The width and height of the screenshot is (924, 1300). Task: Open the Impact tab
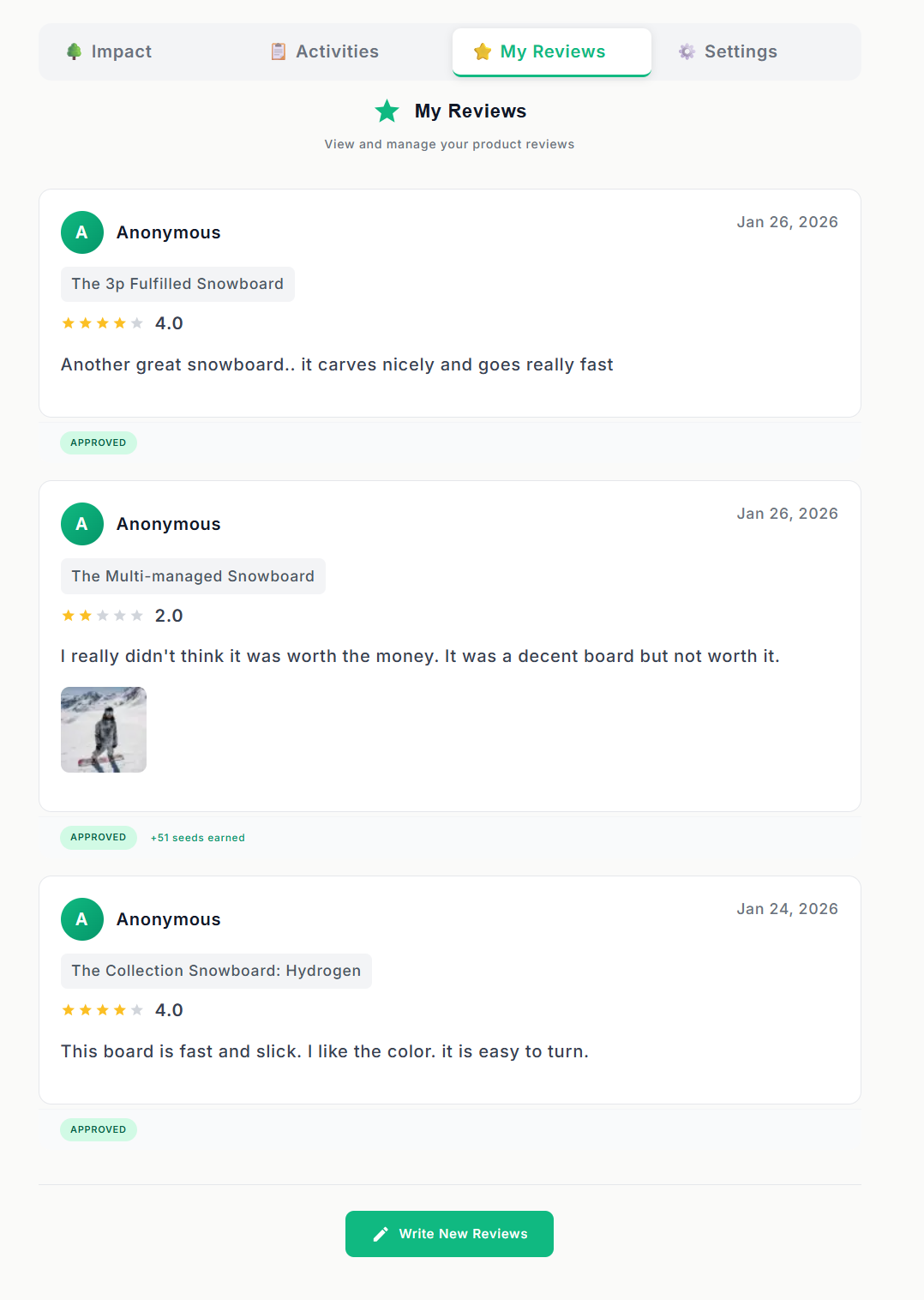click(x=122, y=51)
